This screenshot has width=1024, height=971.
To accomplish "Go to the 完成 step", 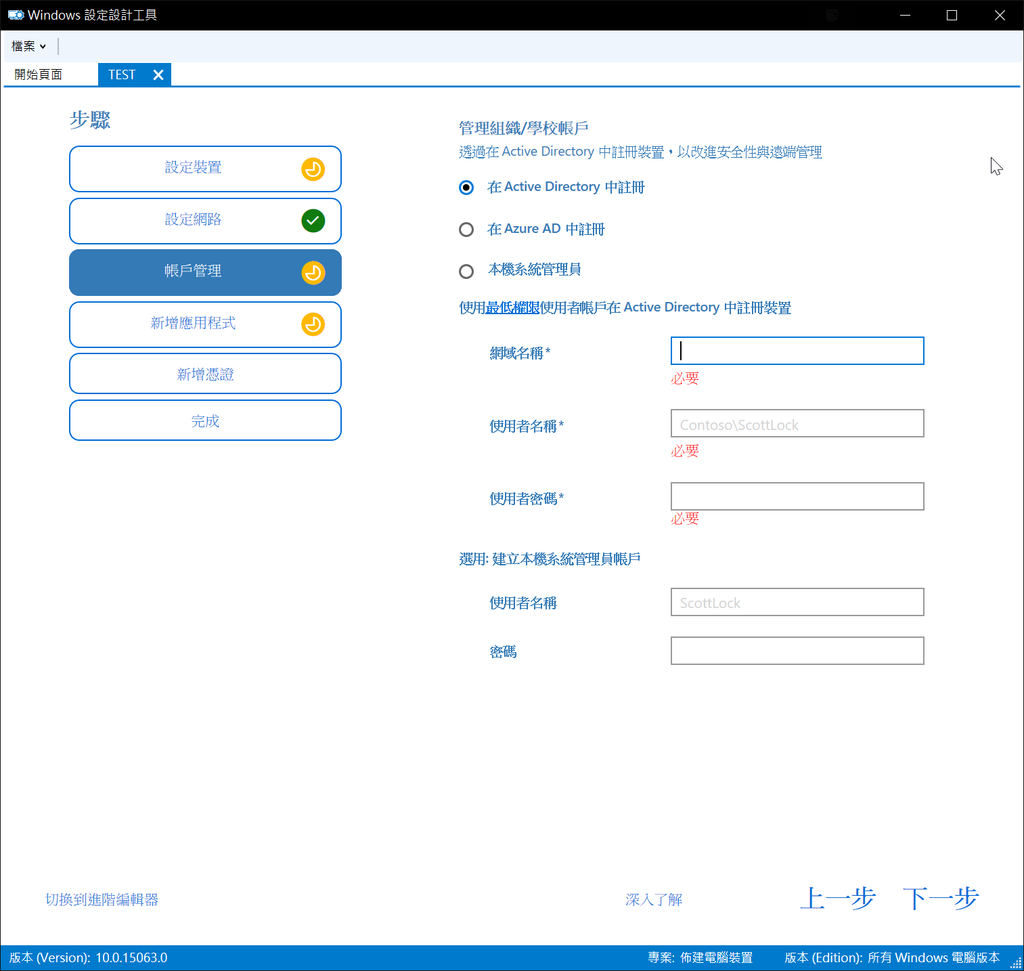I will pyautogui.click(x=205, y=421).
